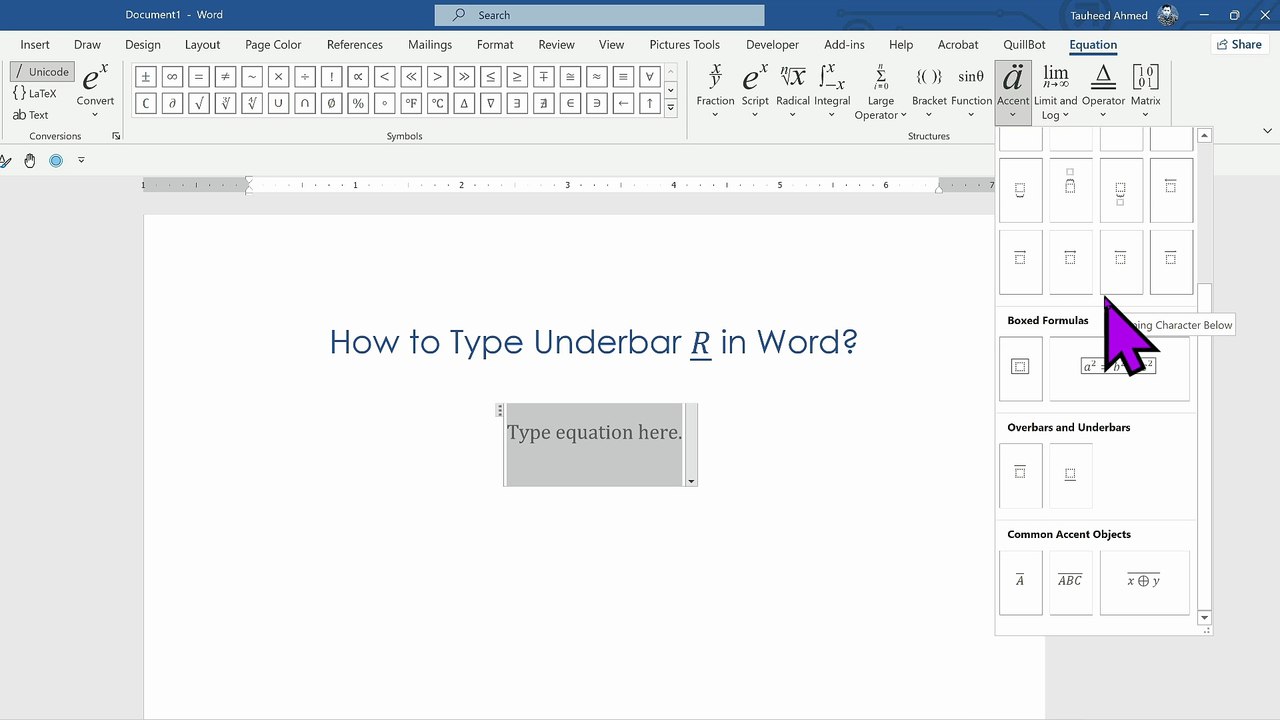Insert the plus-minus symbol
This screenshot has height=720, width=1280.
click(146, 77)
